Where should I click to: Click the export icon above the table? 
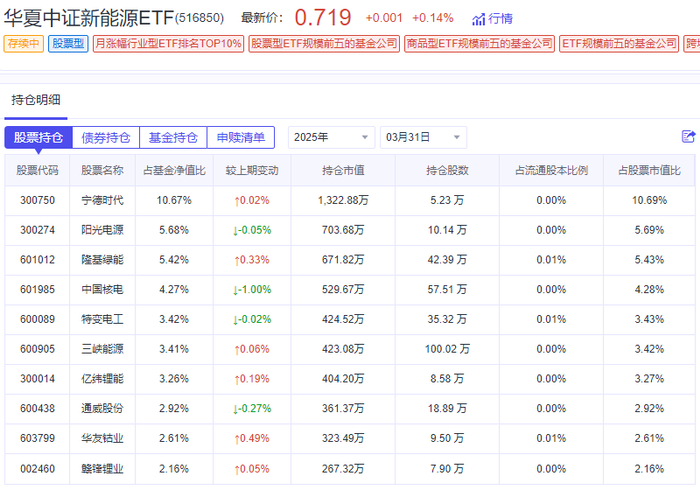point(688,137)
